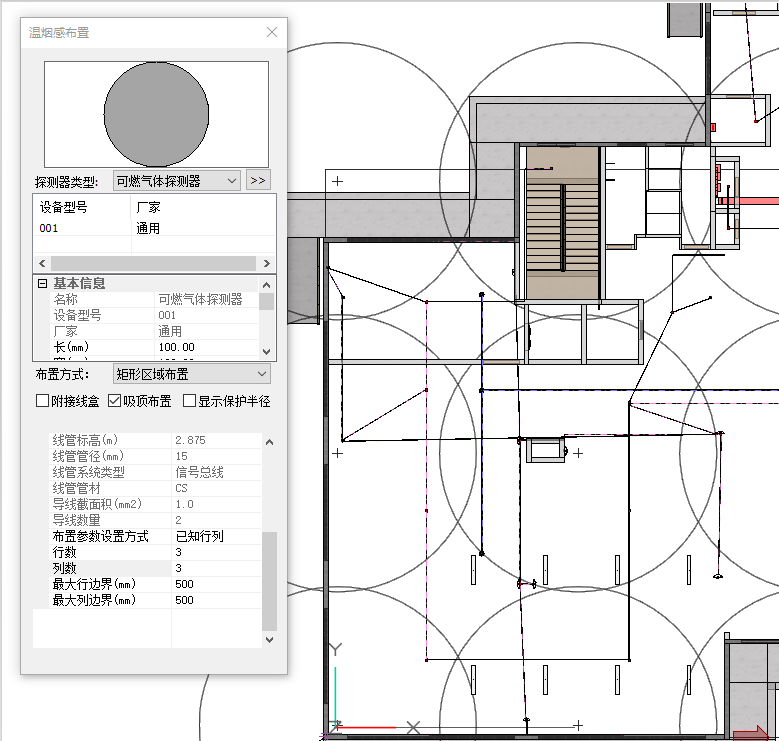Close the 温烟感布置 dialog

tap(272, 32)
